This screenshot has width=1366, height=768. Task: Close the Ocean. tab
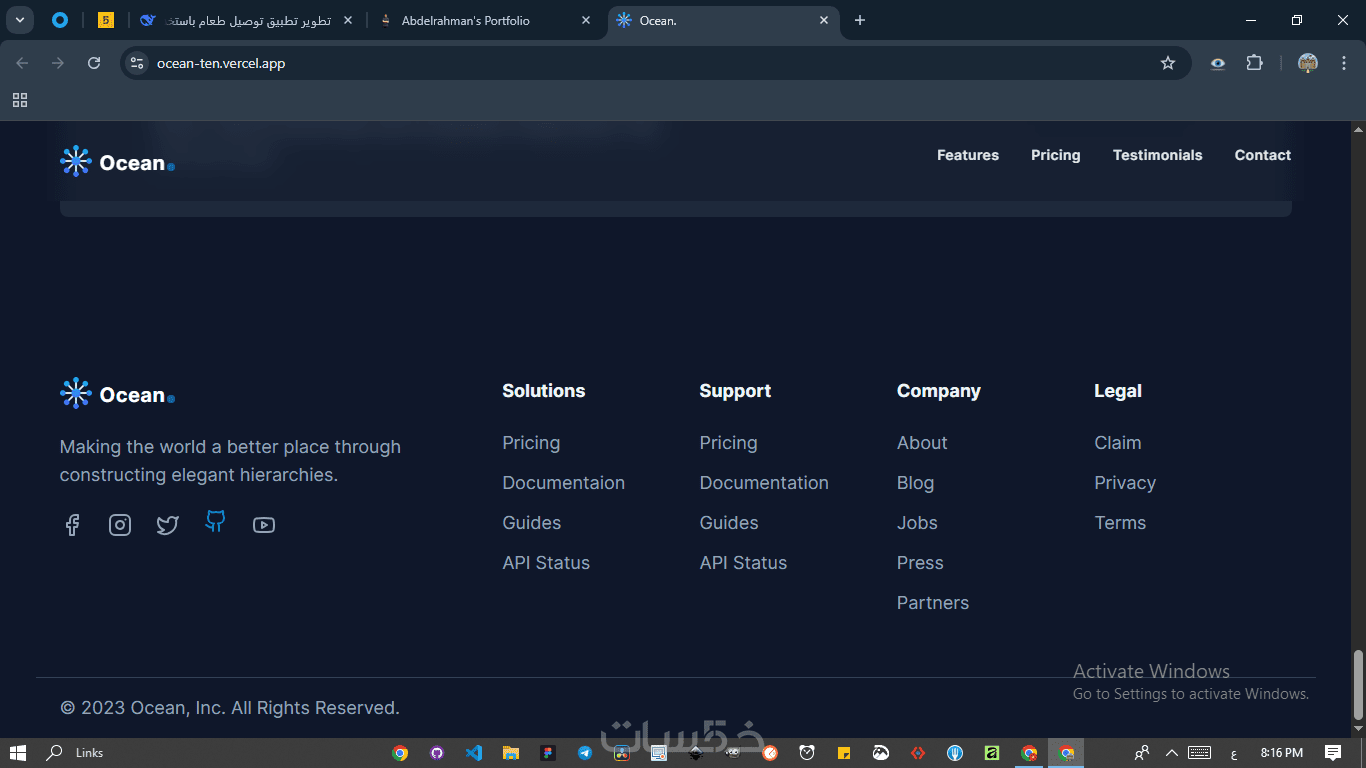click(824, 20)
